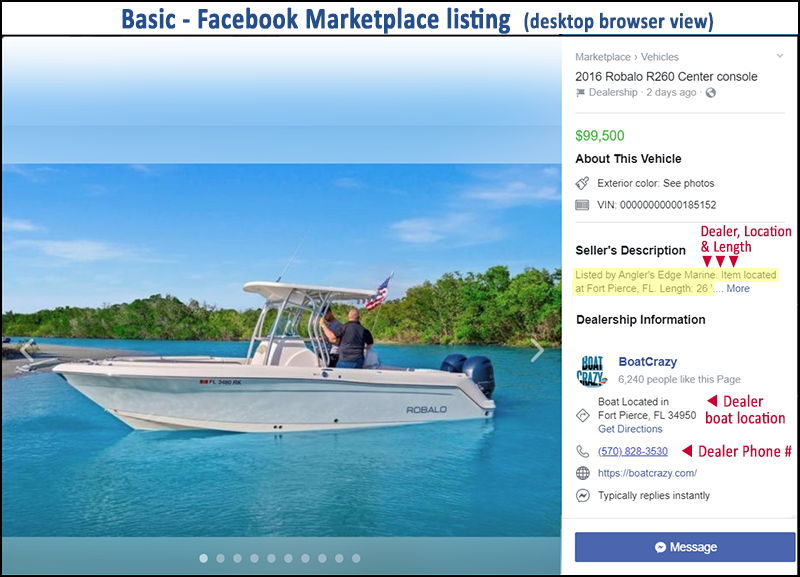Jump to the last photo carousel dot
This screenshot has width=800, height=577.
pyautogui.click(x=356, y=559)
